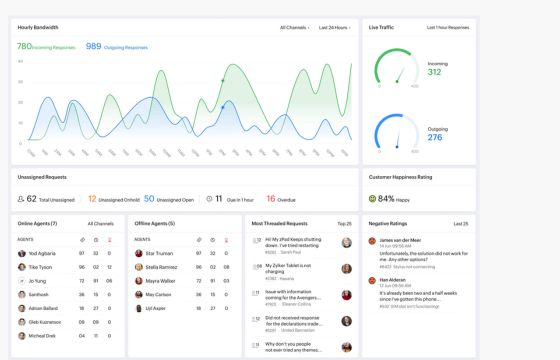Open the Last 25 filter in Negative Ratings
This screenshot has height=360, width=560.
coord(461,224)
